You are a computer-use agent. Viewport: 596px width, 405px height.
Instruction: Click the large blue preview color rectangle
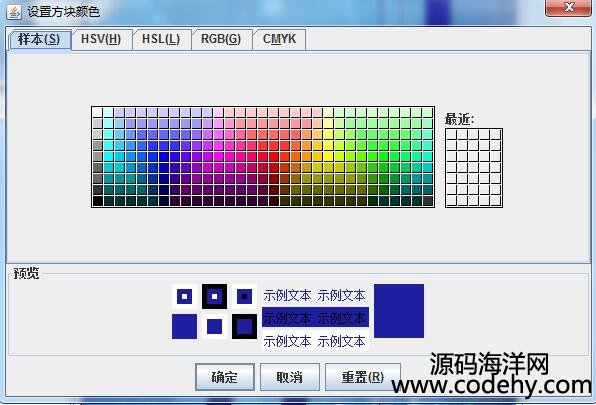click(399, 311)
